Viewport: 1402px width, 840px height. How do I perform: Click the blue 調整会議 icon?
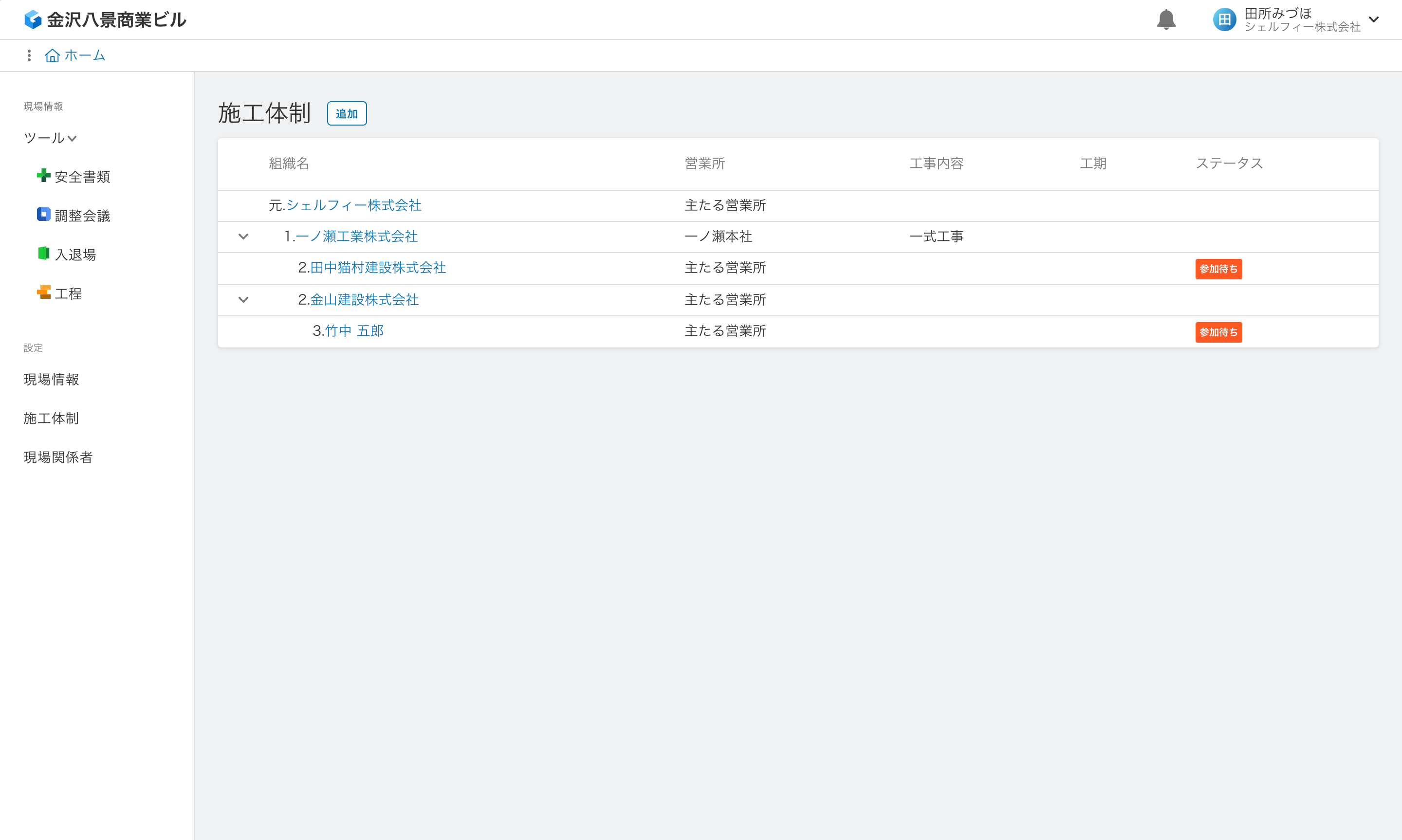[44, 215]
